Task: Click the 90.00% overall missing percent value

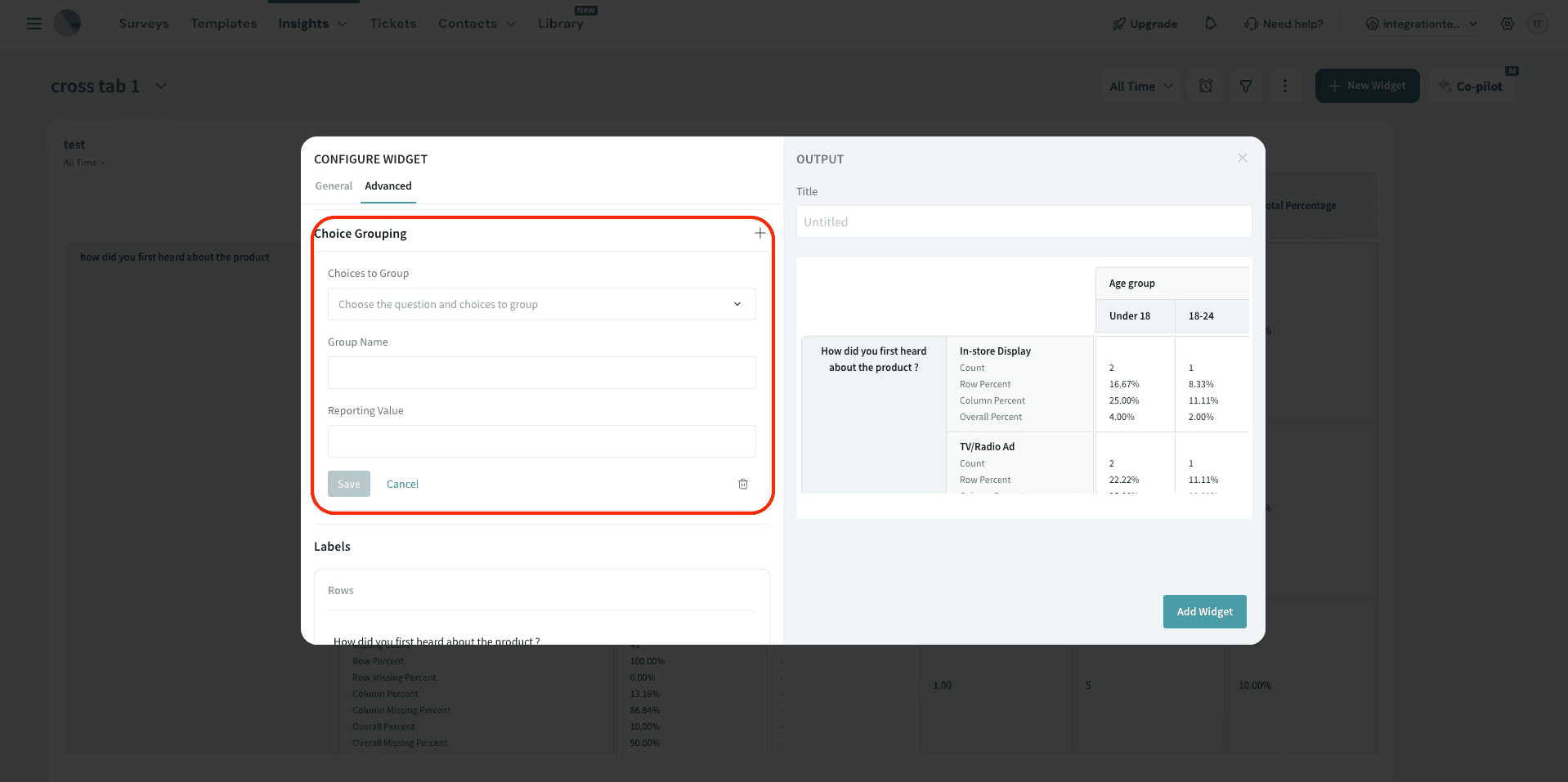Action: [645, 743]
